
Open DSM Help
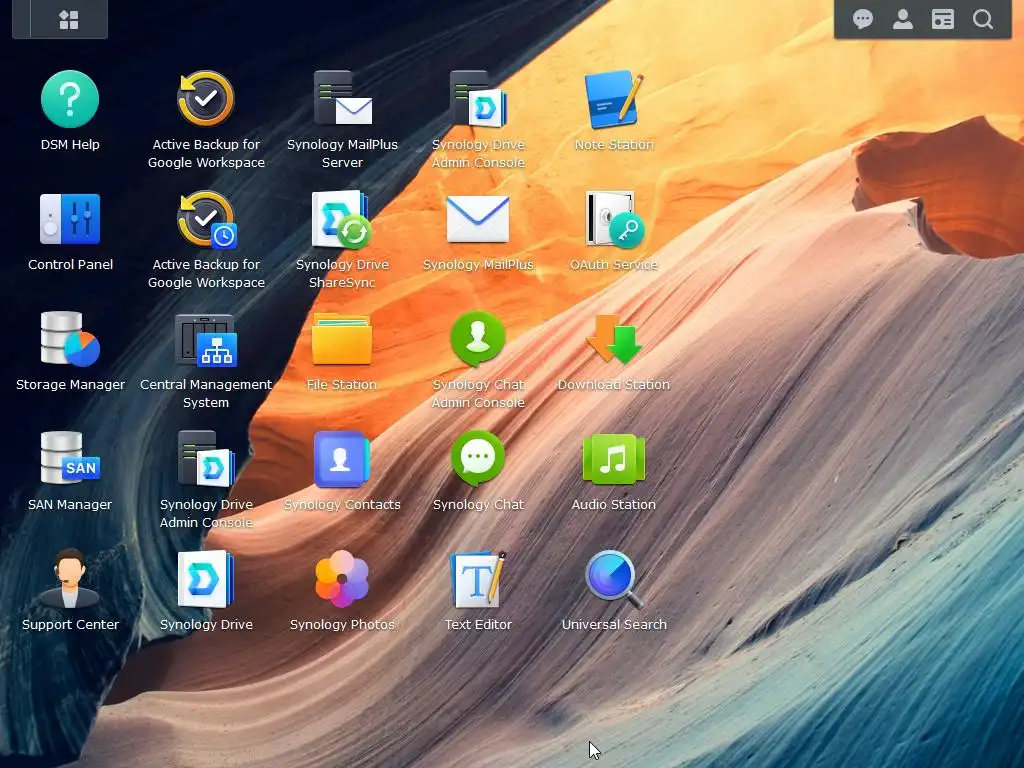point(70,99)
